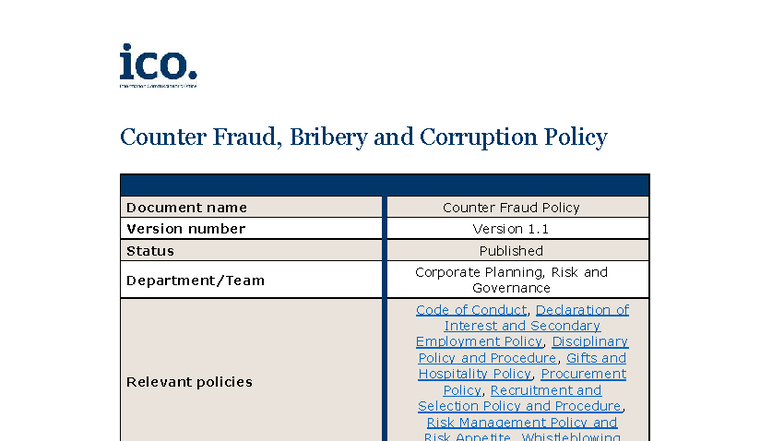The image size is (784, 441).
Task: Click the ICO logo
Action: (x=158, y=64)
